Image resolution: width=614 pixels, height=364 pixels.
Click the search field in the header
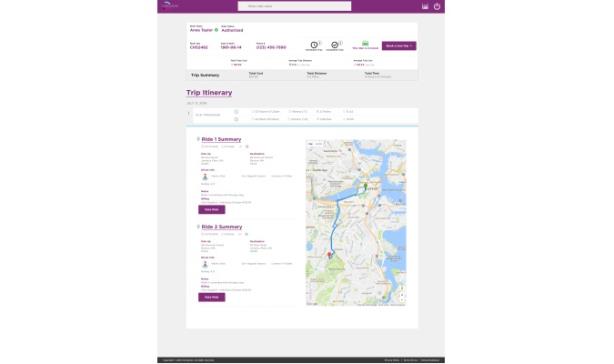[x=294, y=6]
